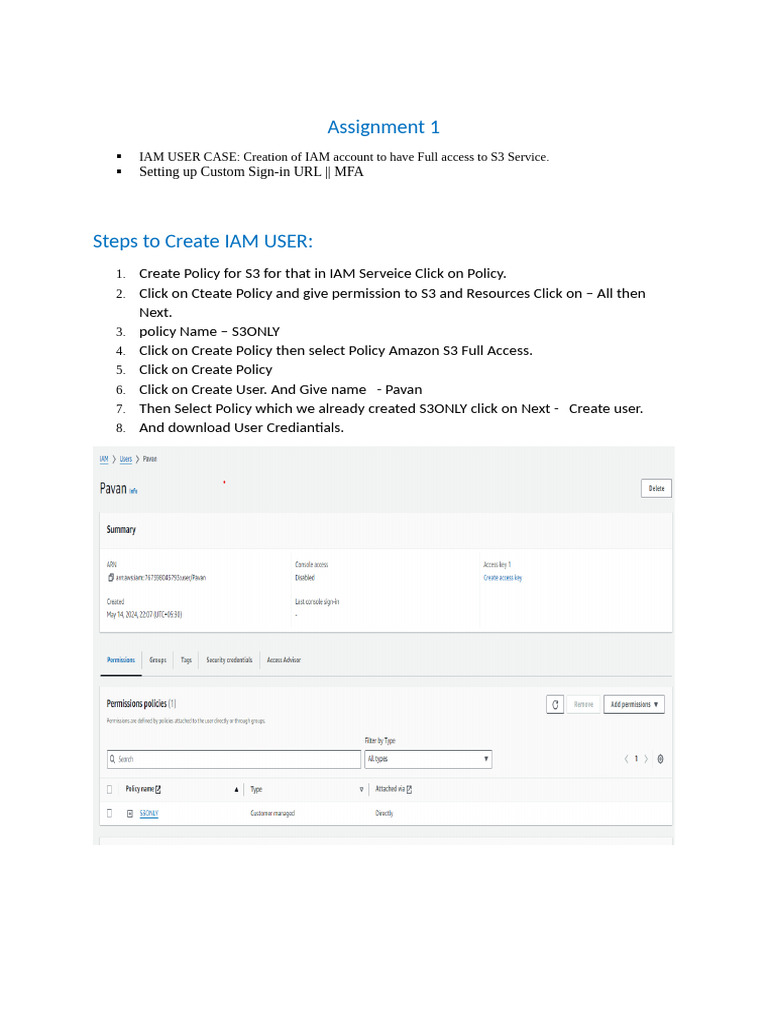
Task: Click the Directly attached-via cell
Action: [384, 814]
